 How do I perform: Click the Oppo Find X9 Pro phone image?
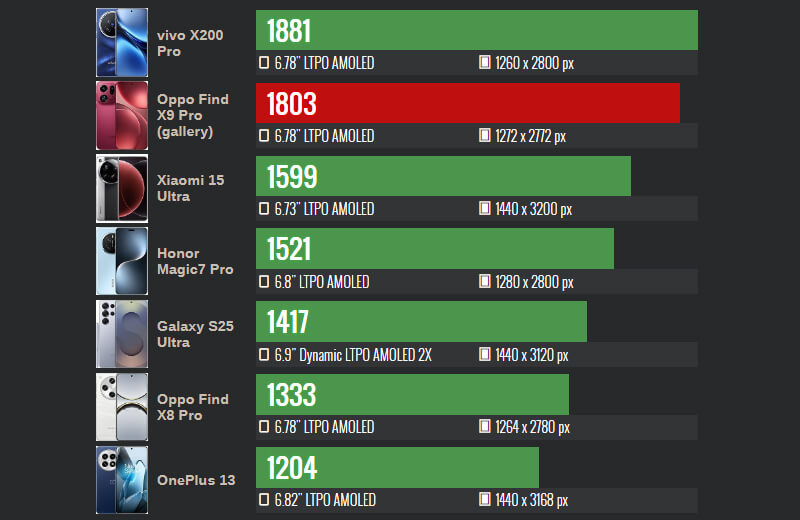pos(122,116)
